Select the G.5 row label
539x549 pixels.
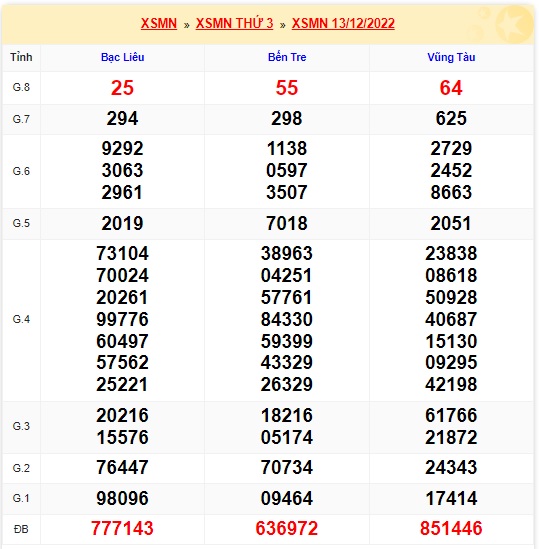click(x=21, y=223)
